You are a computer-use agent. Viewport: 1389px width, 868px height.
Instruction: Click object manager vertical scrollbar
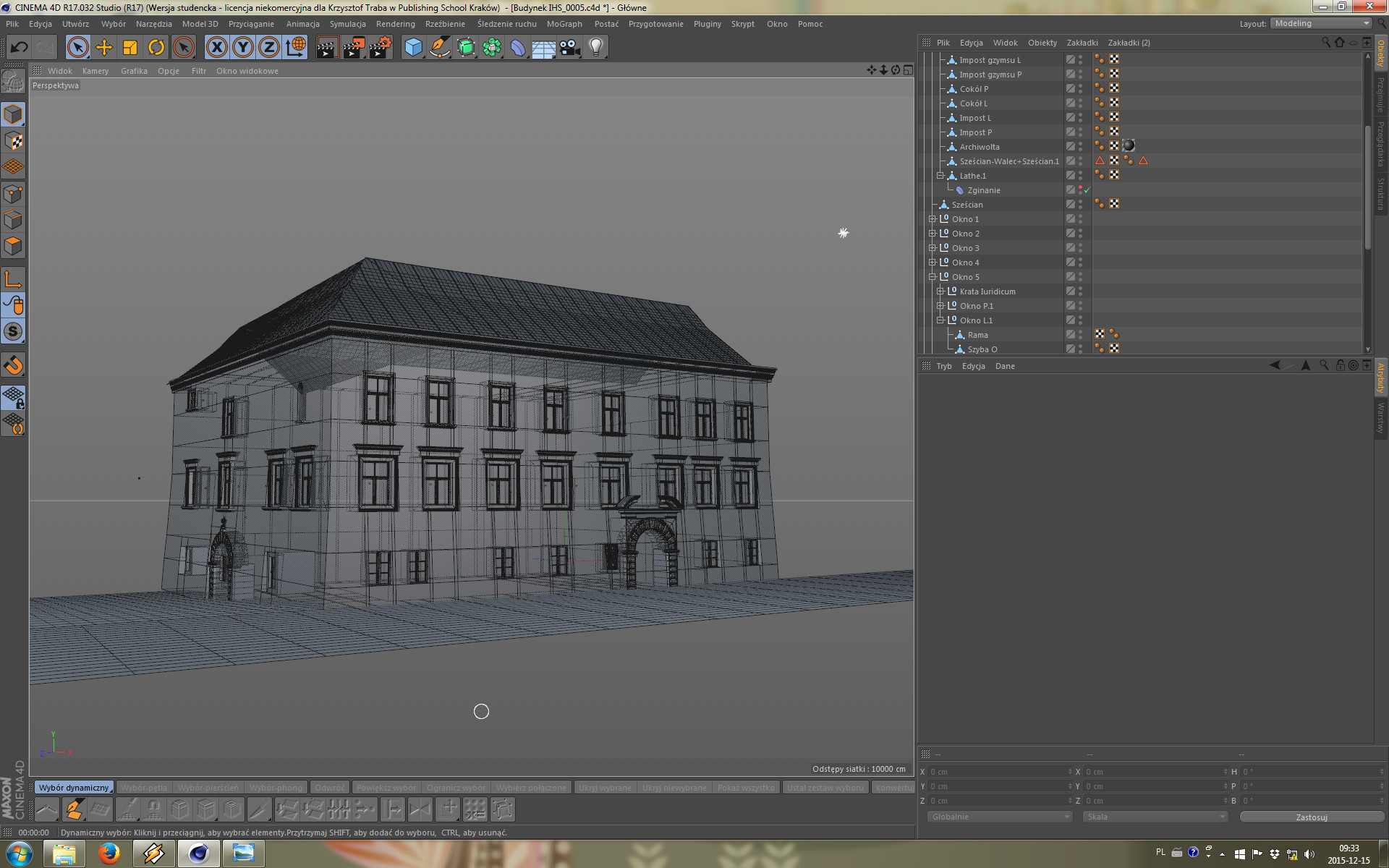1367,188
